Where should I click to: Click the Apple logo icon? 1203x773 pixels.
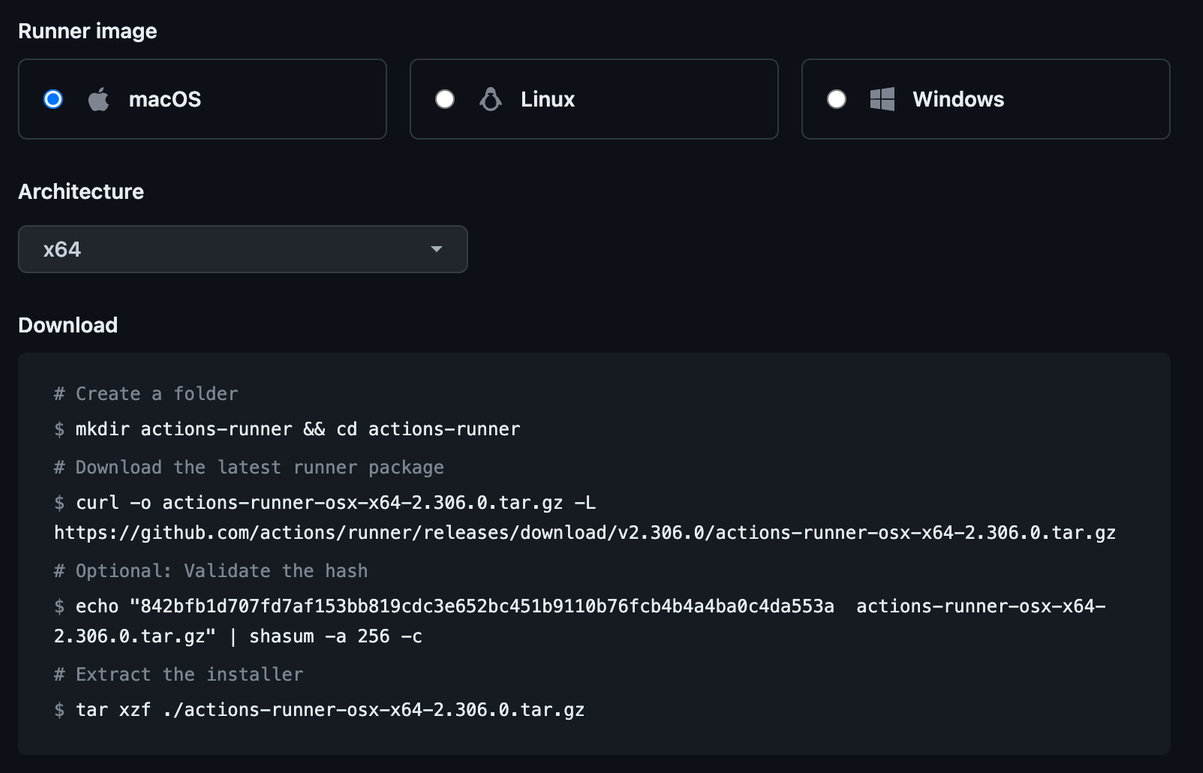coord(99,98)
